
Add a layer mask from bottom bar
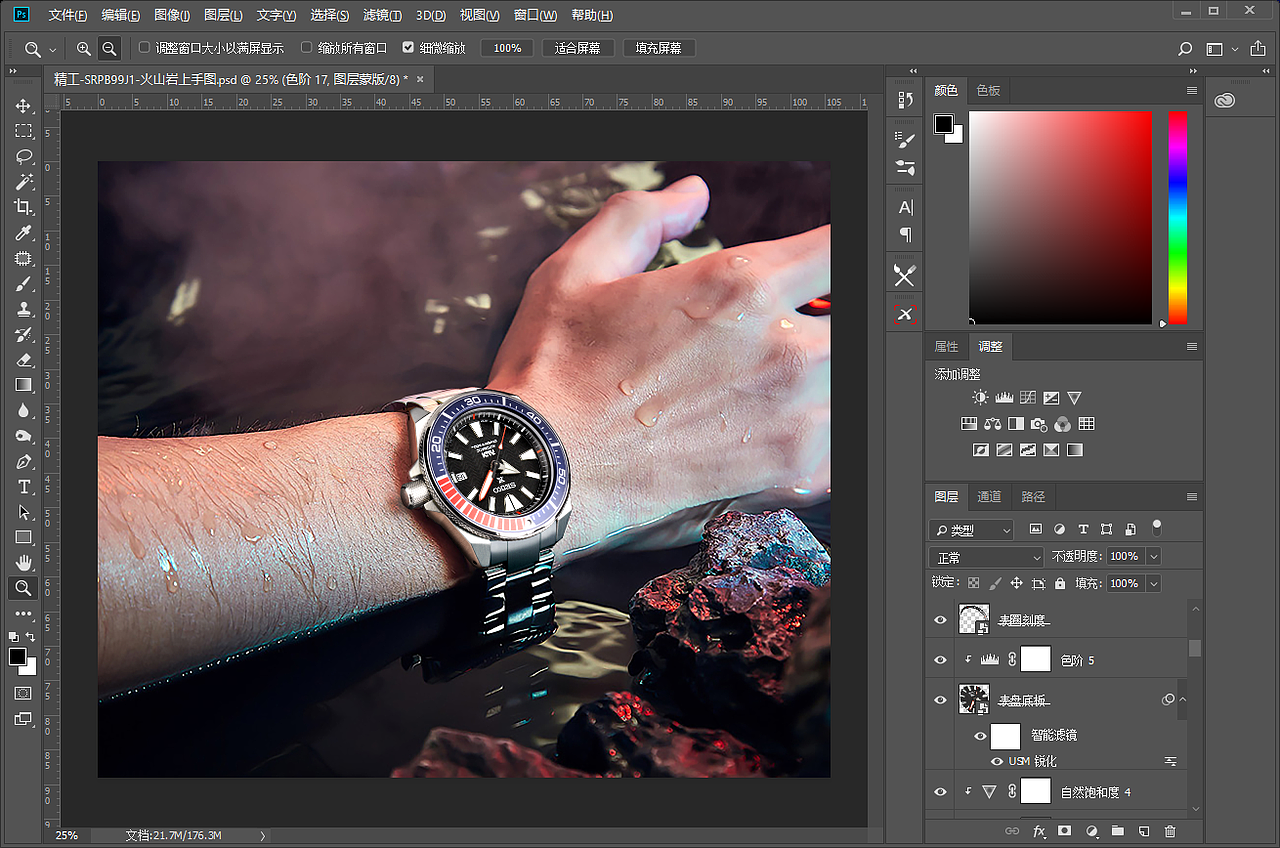1065,831
